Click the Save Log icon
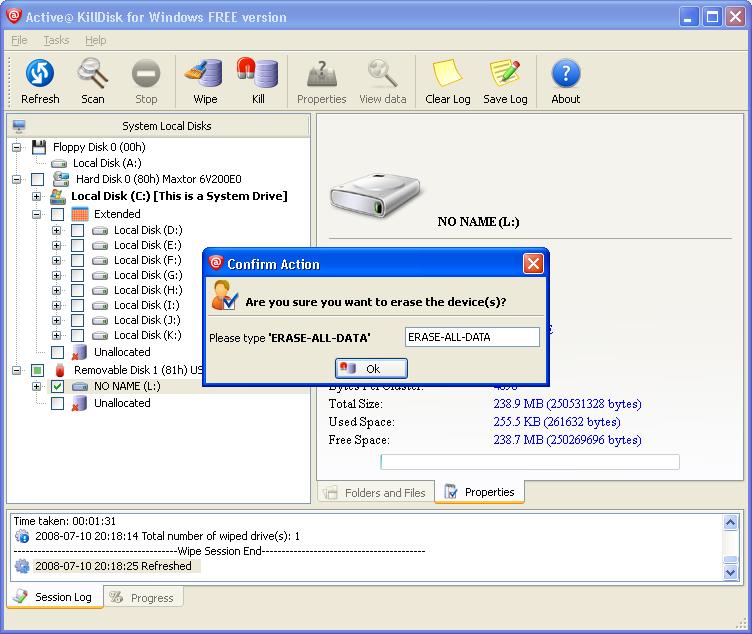The height and width of the screenshot is (634, 752). coord(505,73)
